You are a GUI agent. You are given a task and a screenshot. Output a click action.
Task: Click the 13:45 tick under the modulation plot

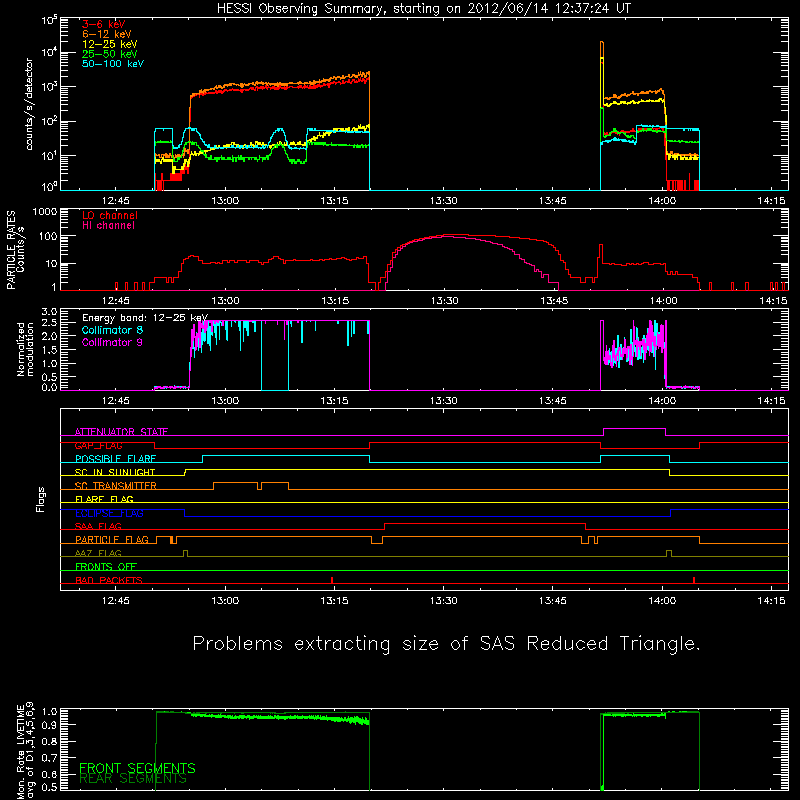pyautogui.click(x=553, y=401)
